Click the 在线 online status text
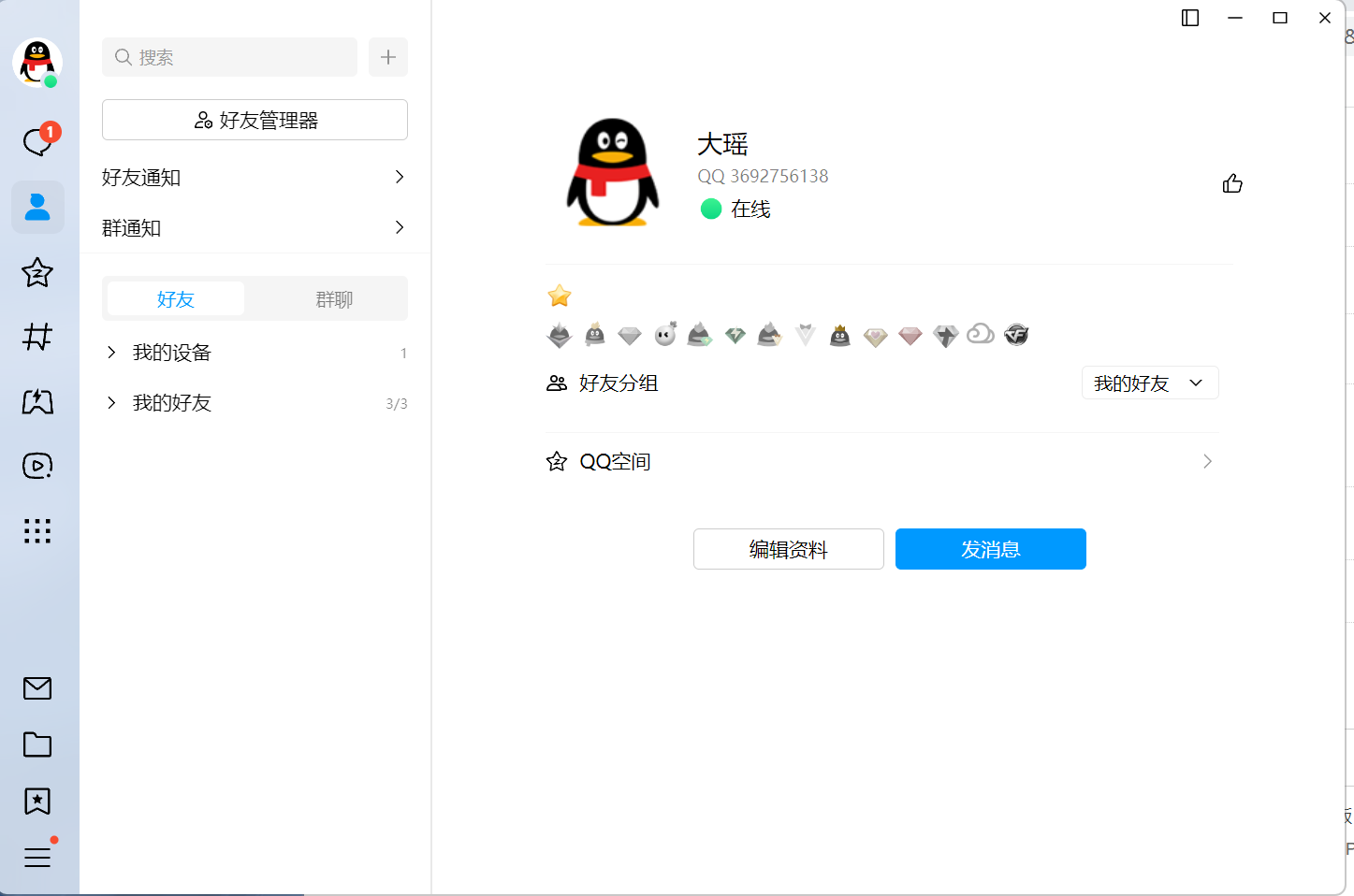Screen dimensions: 1354x896 coord(750,209)
